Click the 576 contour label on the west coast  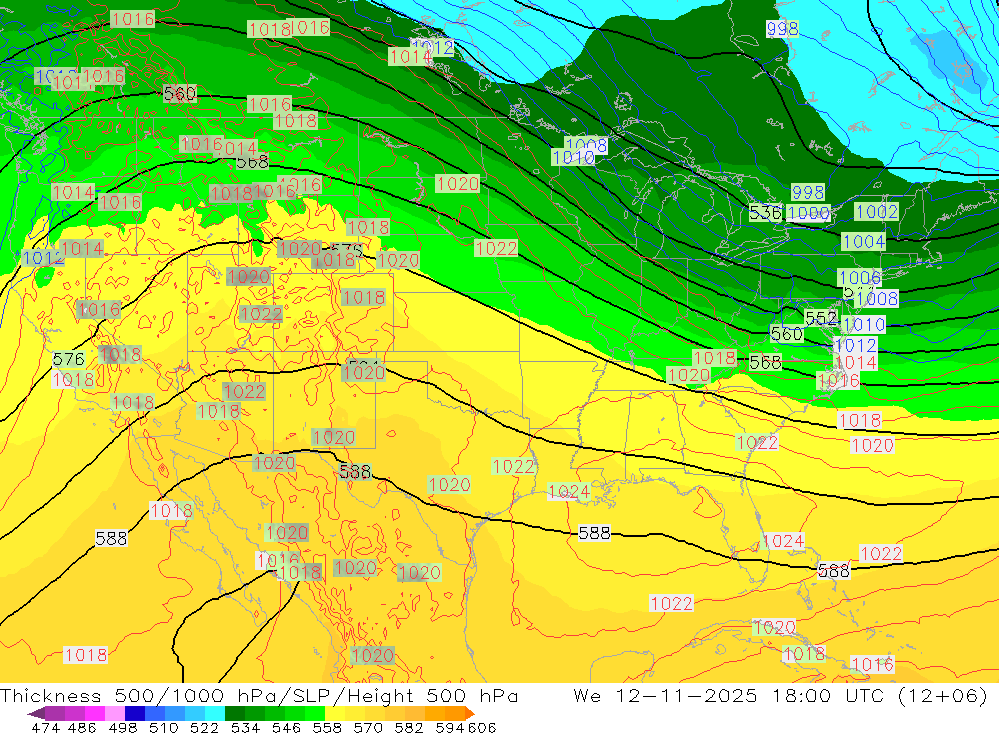[68, 360]
